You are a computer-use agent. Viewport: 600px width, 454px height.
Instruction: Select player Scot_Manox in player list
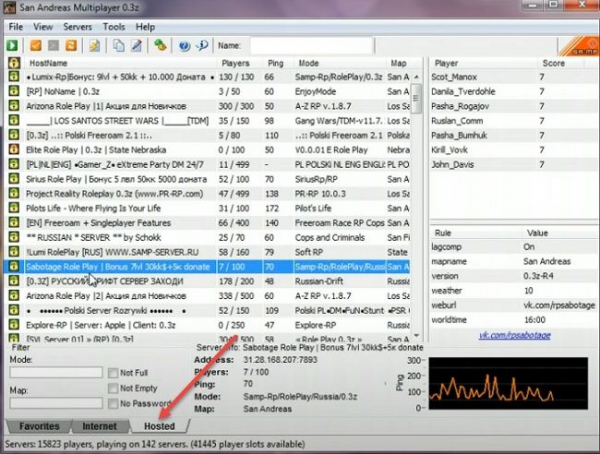coord(513,77)
